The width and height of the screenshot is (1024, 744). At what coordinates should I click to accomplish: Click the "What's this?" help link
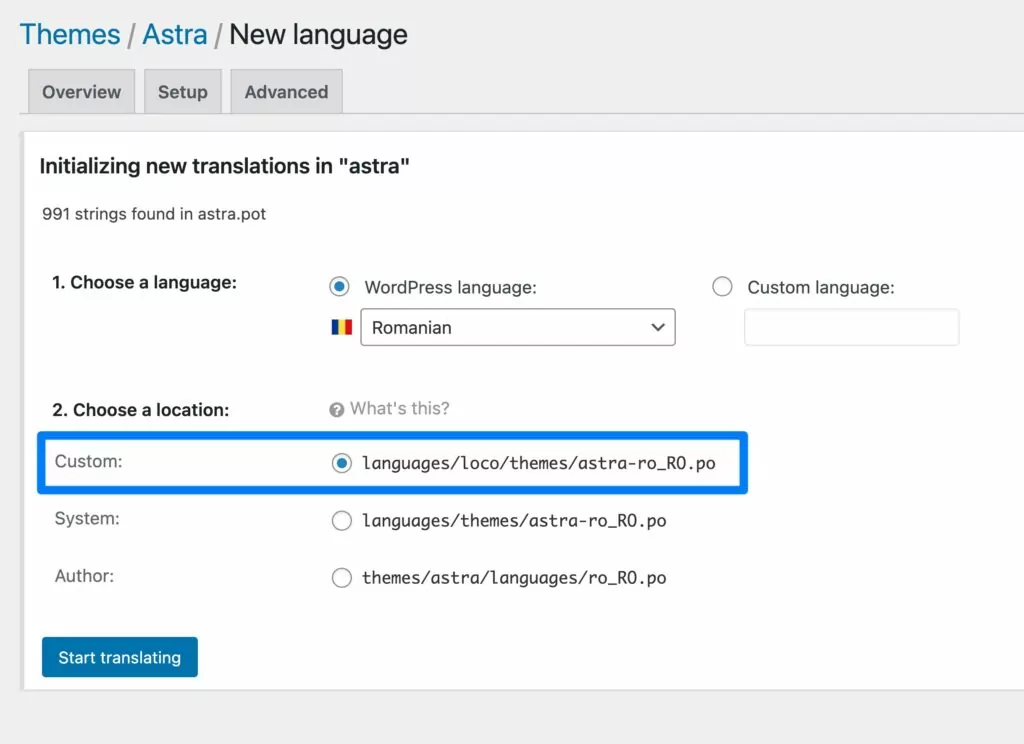[399, 409]
